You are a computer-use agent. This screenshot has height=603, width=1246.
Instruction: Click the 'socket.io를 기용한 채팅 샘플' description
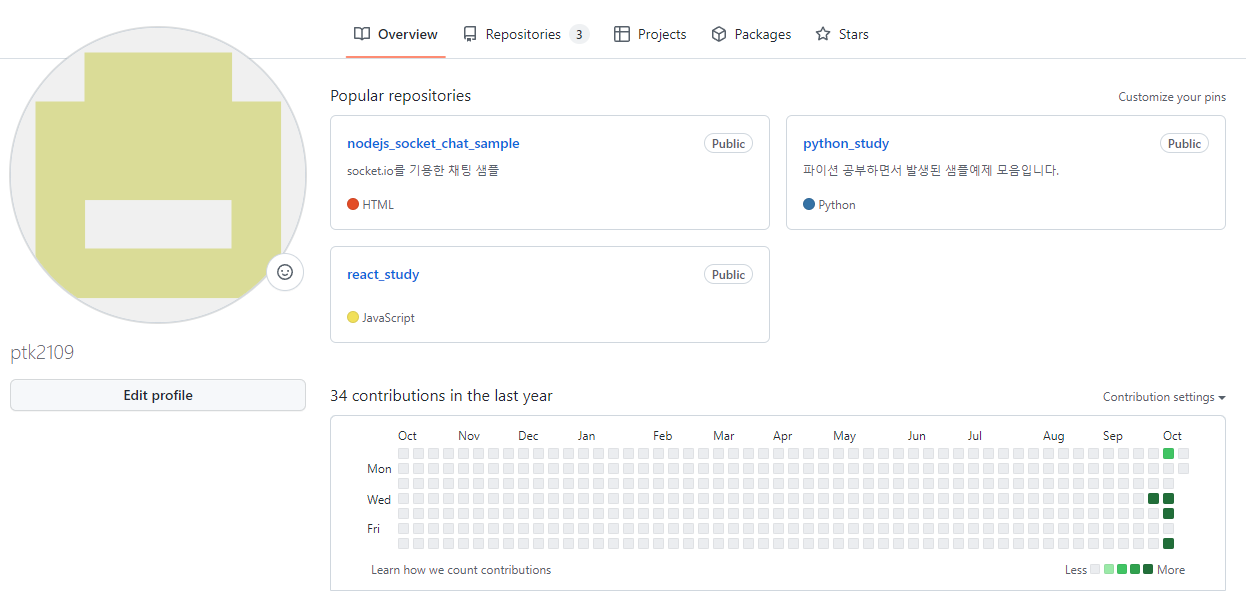point(423,170)
